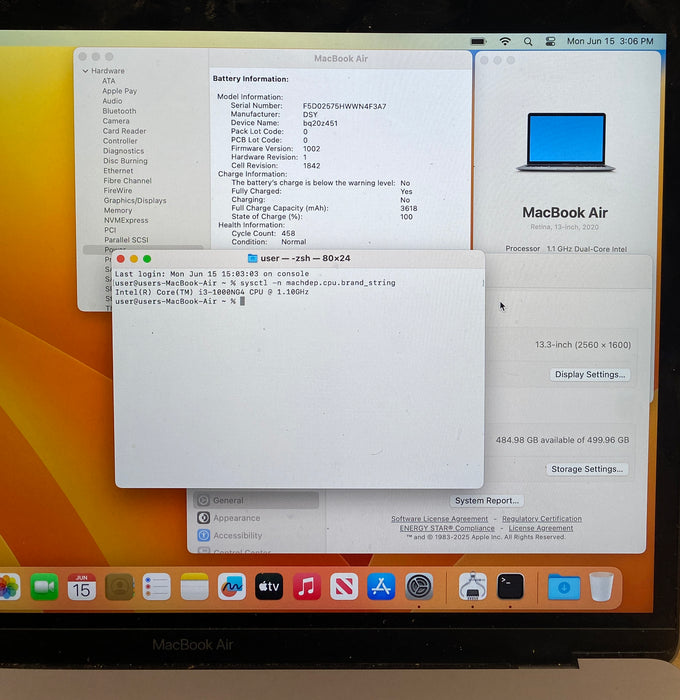Screen dimensions: 680x700
Task: Collapse the Hardware section in System Information
Action: [85, 71]
